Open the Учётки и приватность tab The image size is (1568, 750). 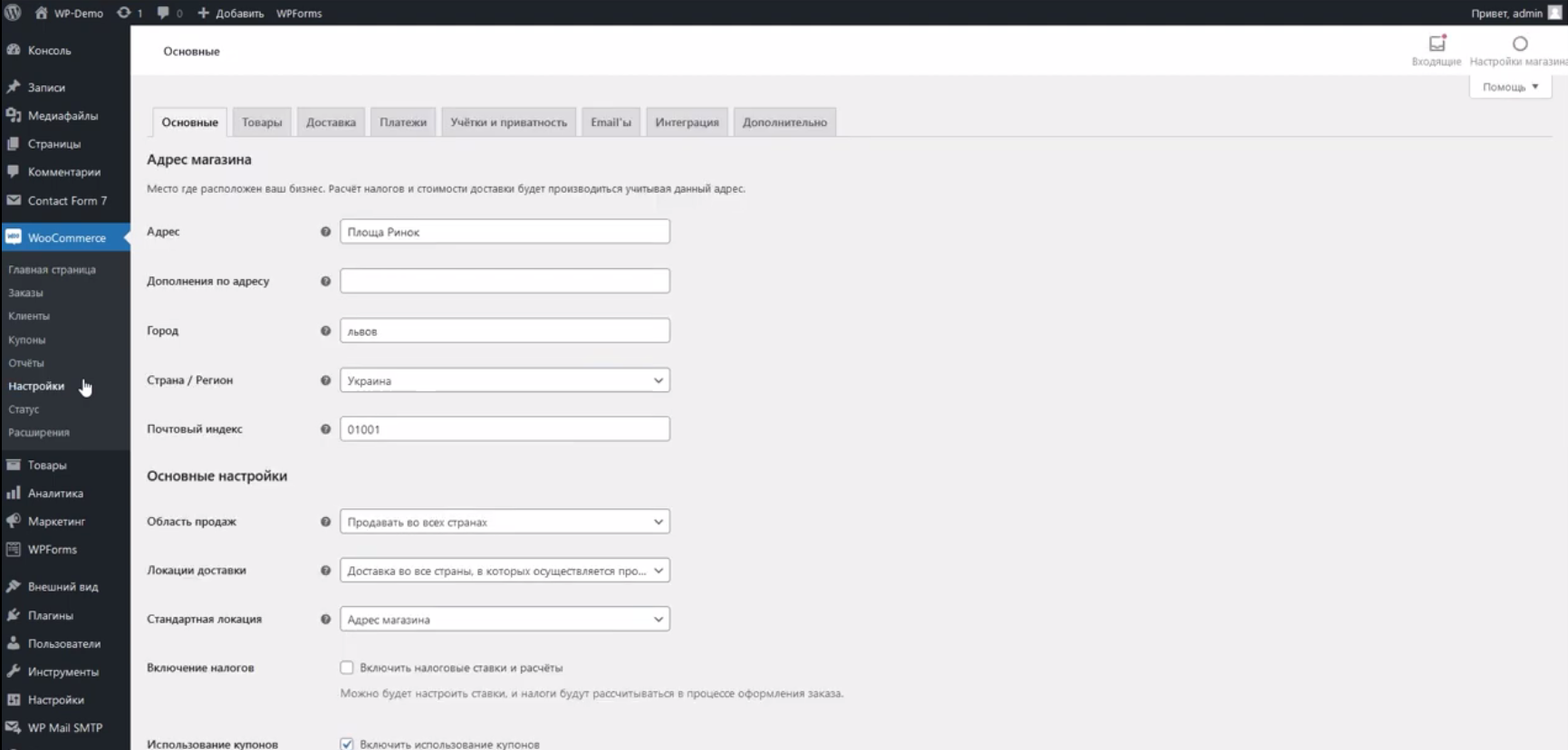508,122
